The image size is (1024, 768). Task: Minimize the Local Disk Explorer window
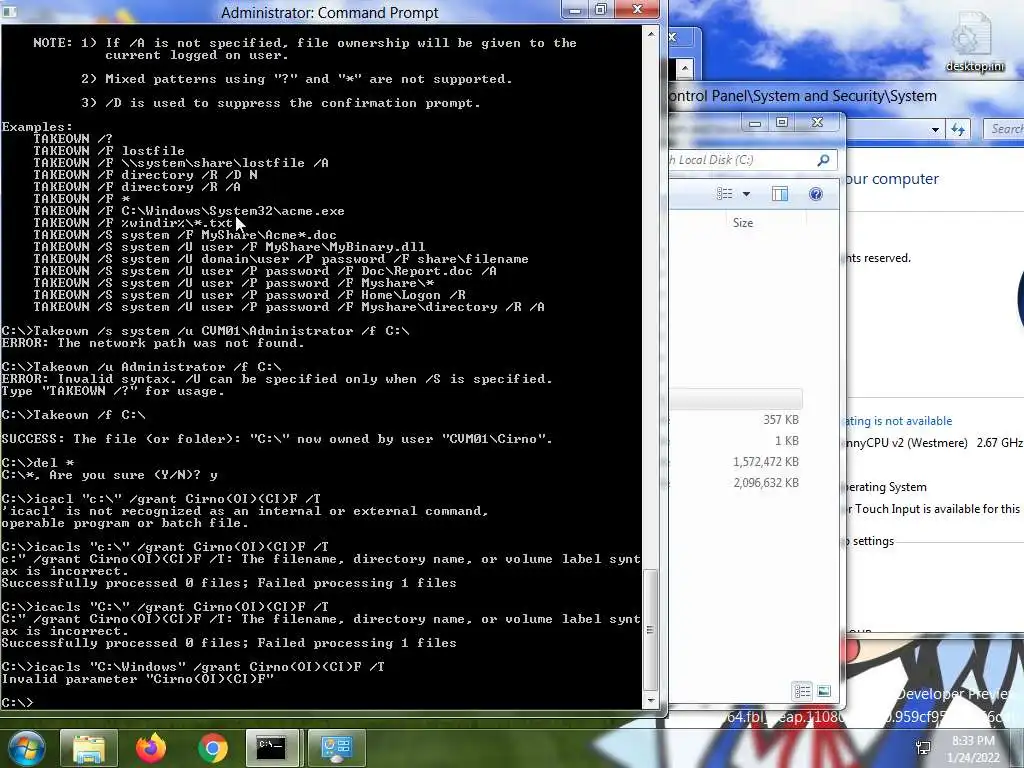coord(755,123)
